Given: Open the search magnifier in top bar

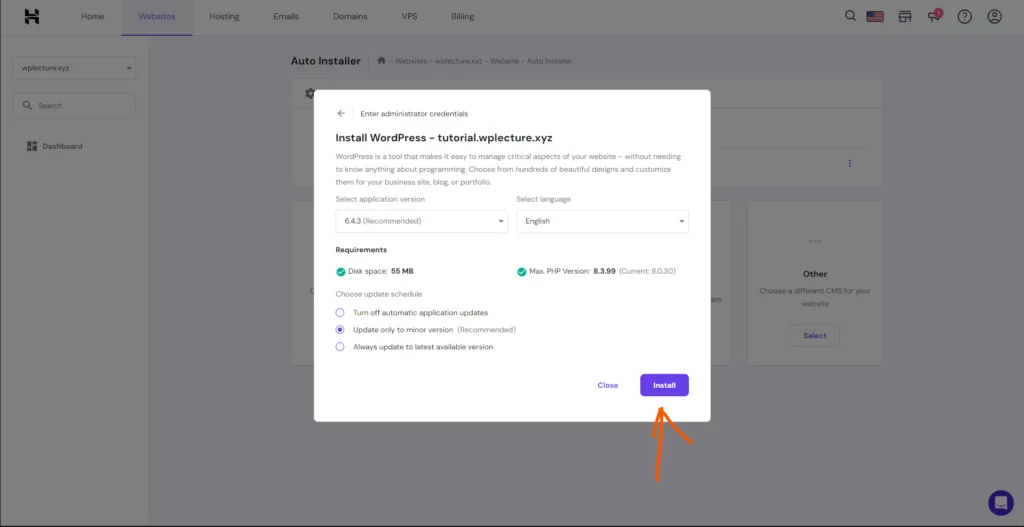Looking at the screenshot, I should (x=850, y=16).
